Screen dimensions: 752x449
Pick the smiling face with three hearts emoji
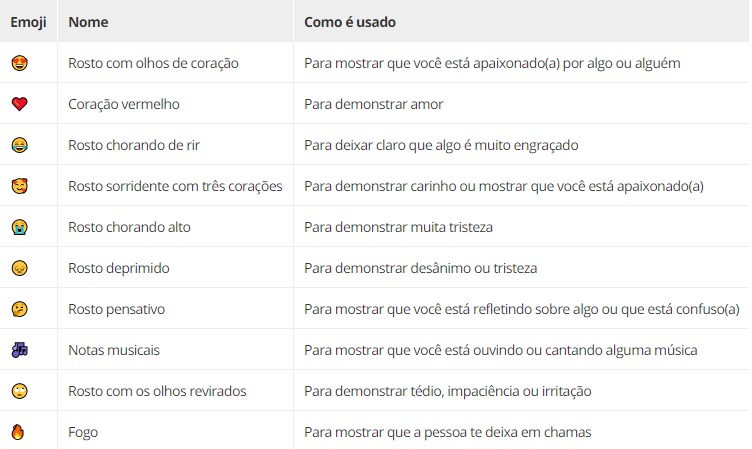[x=20, y=186]
